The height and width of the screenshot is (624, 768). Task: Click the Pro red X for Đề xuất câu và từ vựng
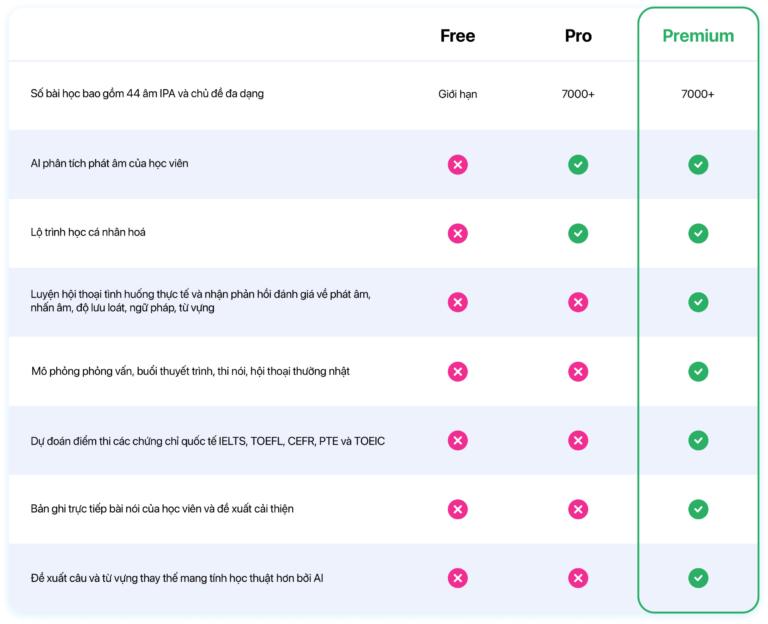(578, 578)
